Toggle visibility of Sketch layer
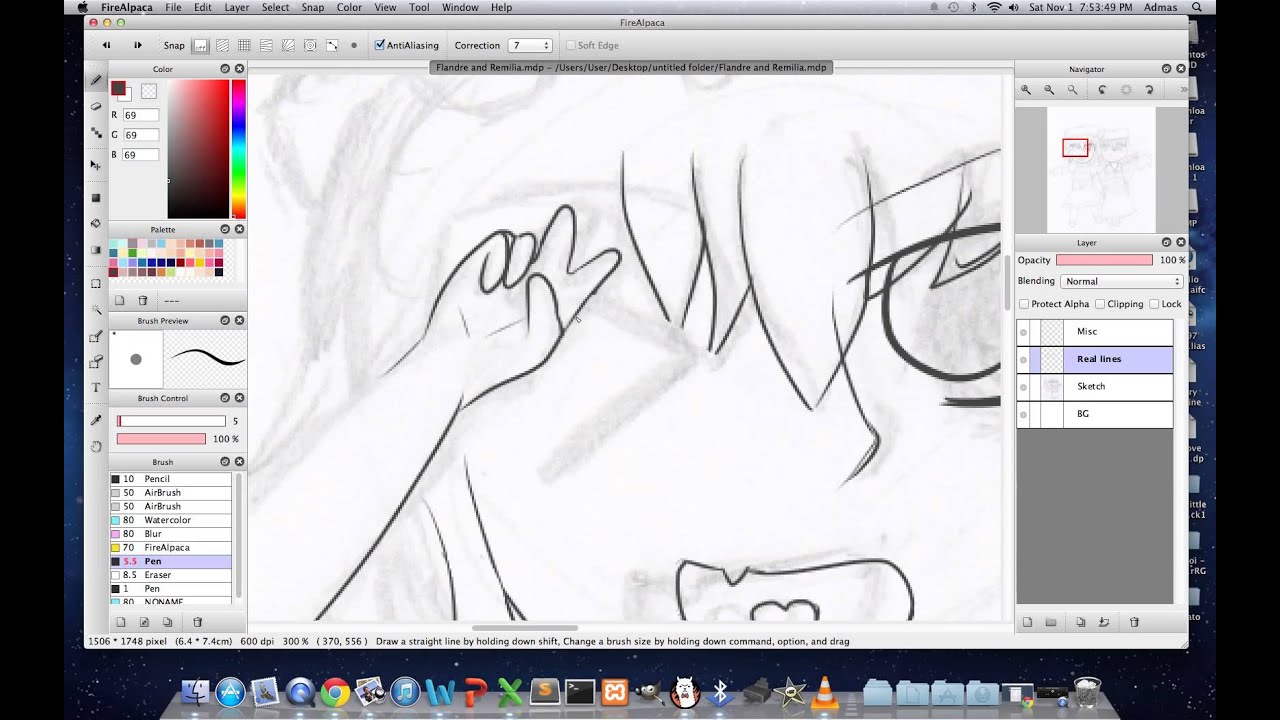Screen dimensions: 1280x720 pyautogui.click(x=1023, y=386)
